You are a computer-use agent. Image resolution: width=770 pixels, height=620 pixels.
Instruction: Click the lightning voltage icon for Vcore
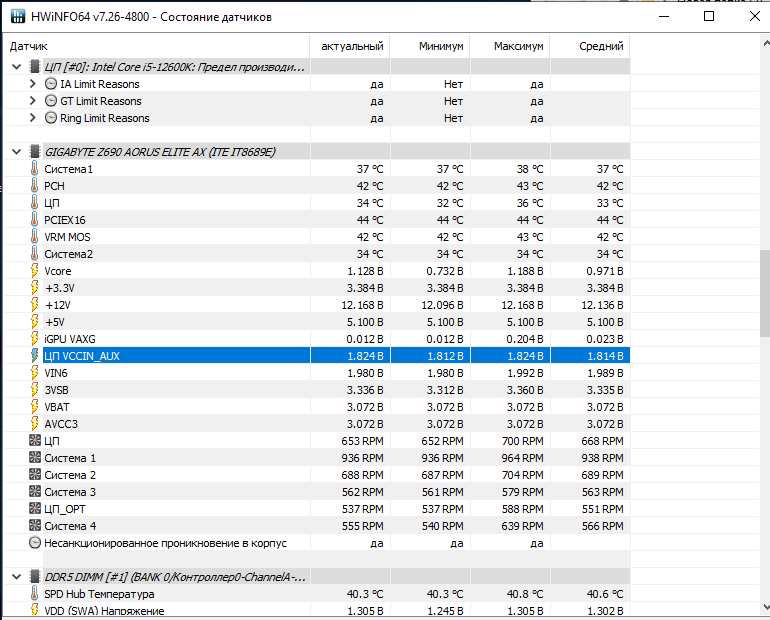[34, 271]
